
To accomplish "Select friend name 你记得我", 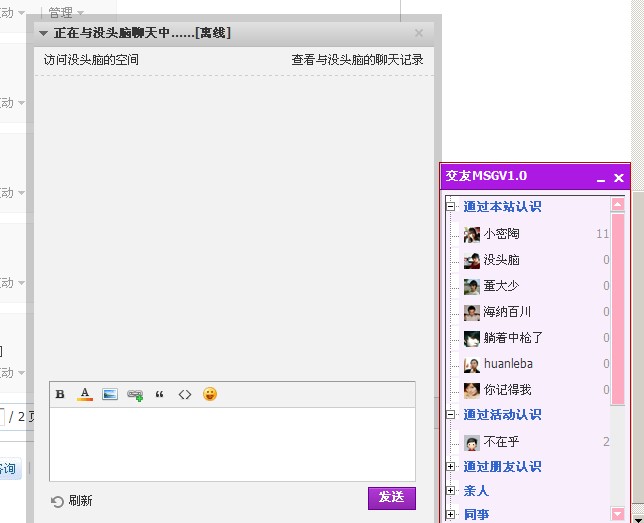I will 507,389.
